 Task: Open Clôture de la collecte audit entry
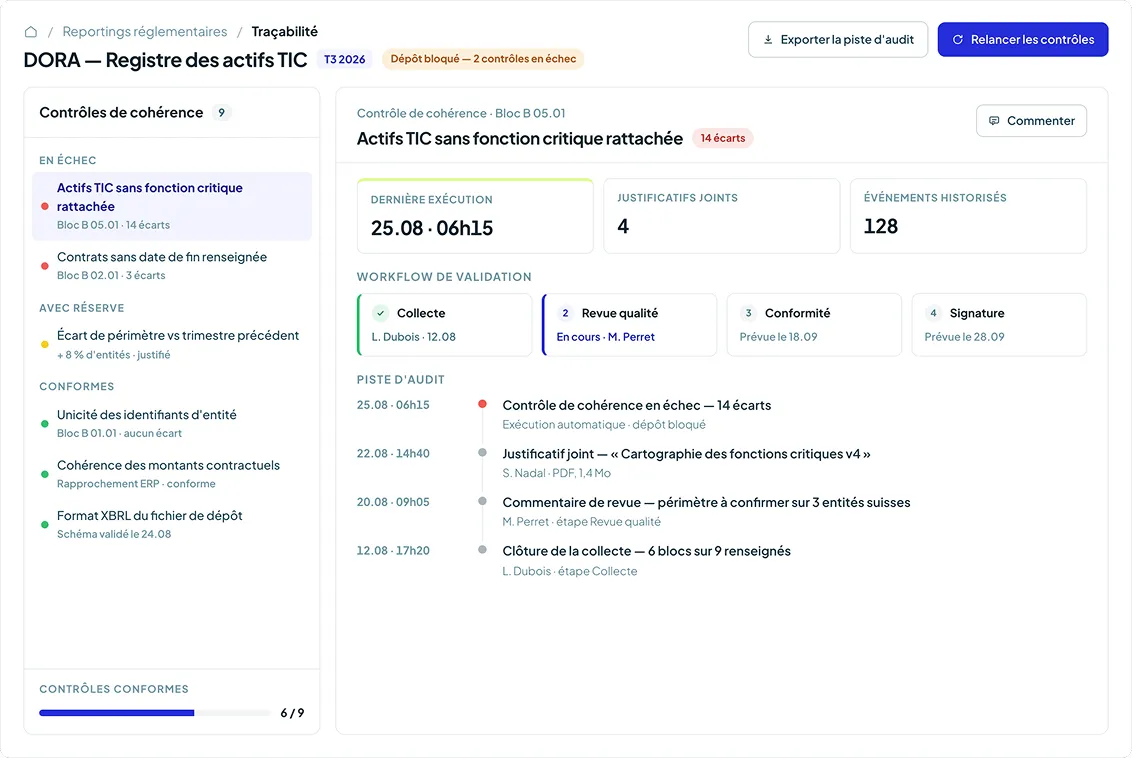coord(646,551)
